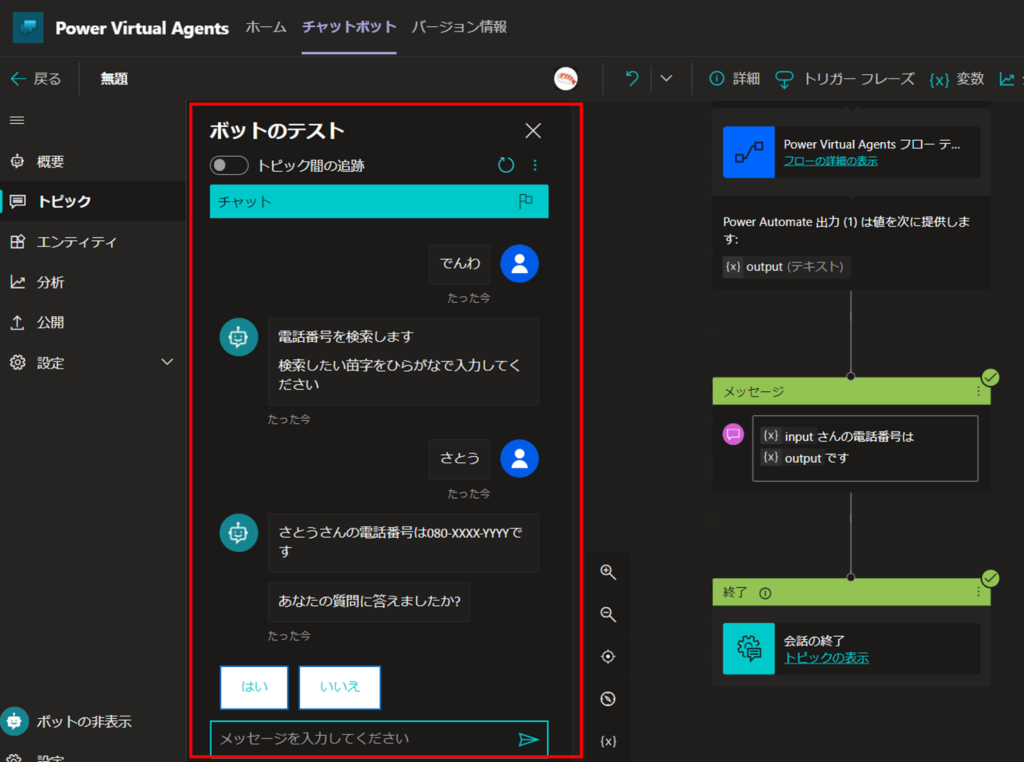The height and width of the screenshot is (762, 1024).
Task: Click the undo arrow icon
Action: pos(632,79)
